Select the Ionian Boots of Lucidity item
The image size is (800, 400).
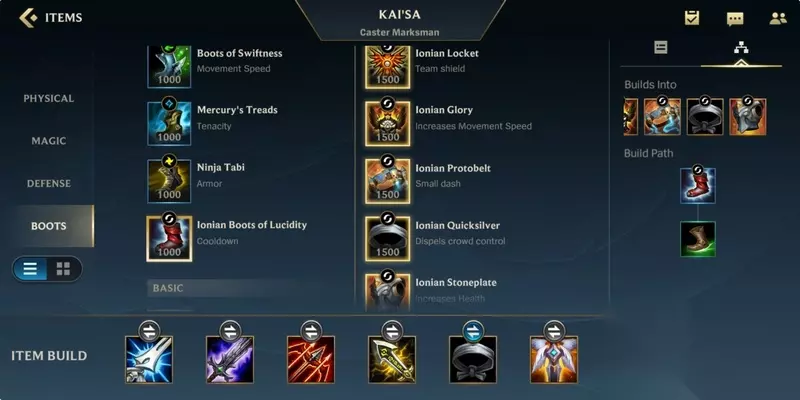click(227, 238)
